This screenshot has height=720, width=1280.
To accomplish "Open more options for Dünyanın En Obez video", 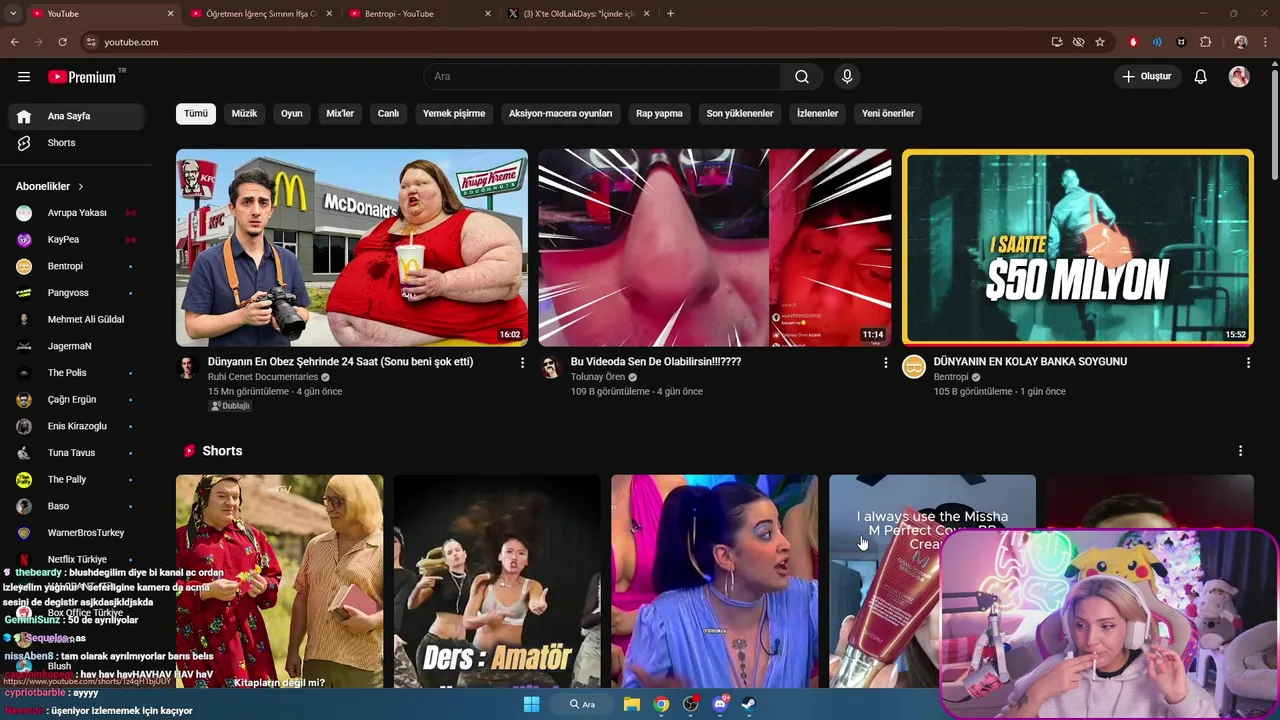I will click(522, 363).
